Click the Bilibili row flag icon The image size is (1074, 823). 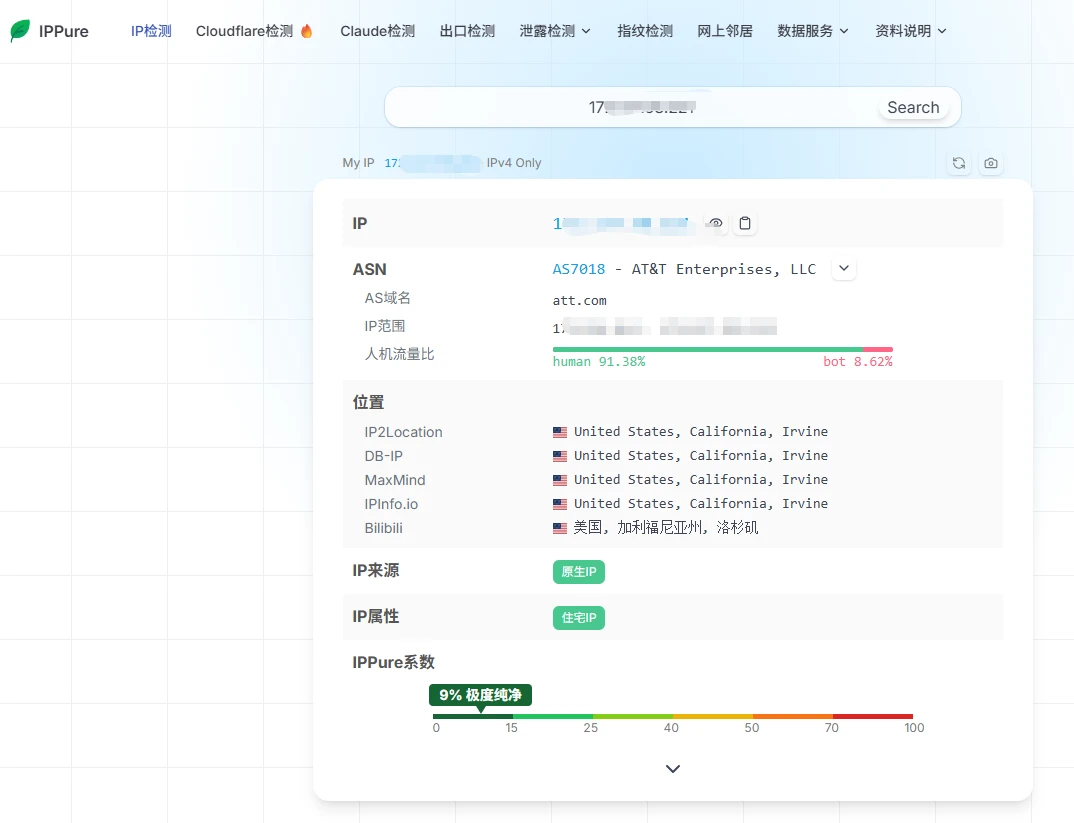[560, 528]
